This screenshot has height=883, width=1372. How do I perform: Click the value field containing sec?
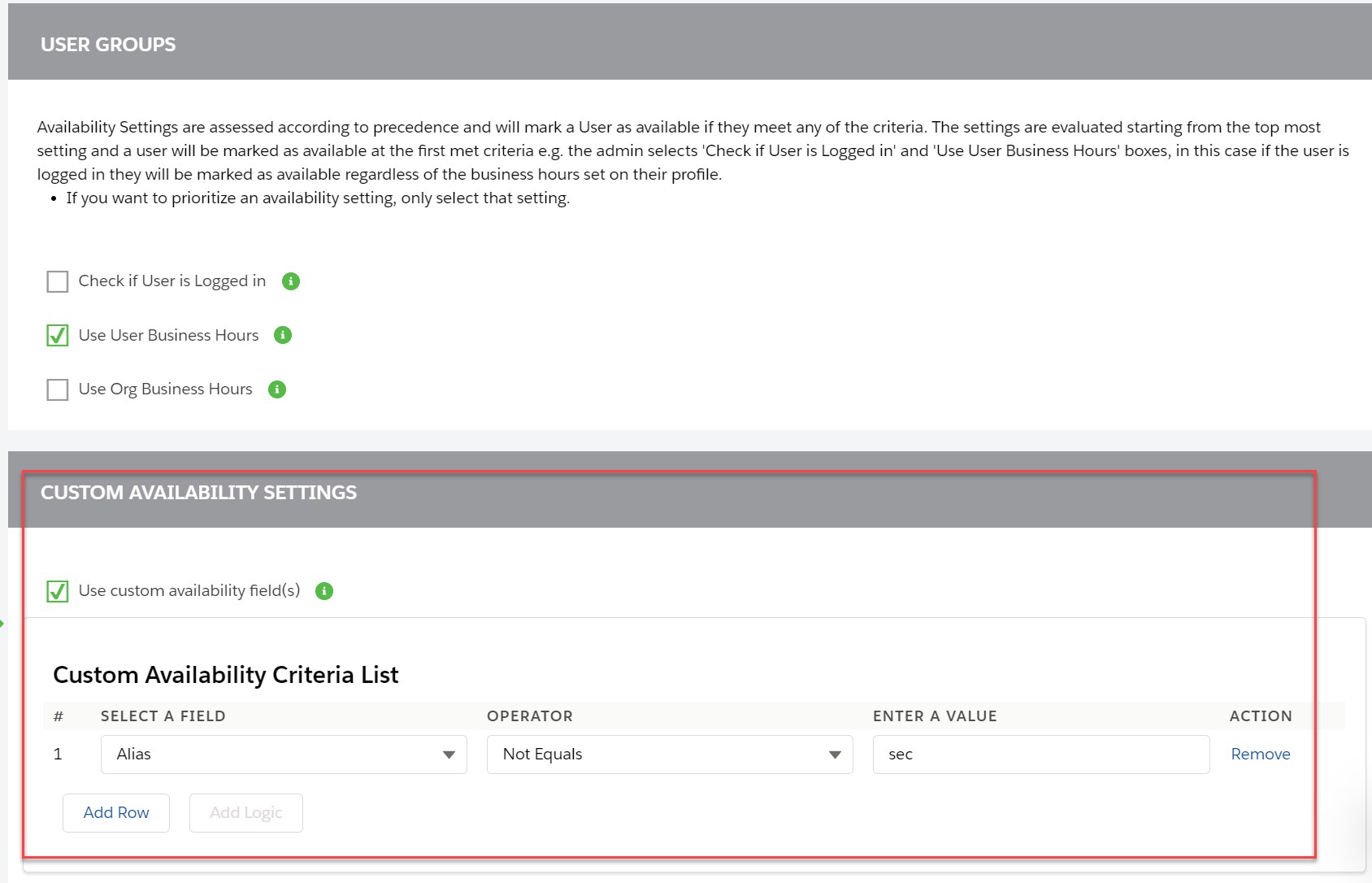1040,755
